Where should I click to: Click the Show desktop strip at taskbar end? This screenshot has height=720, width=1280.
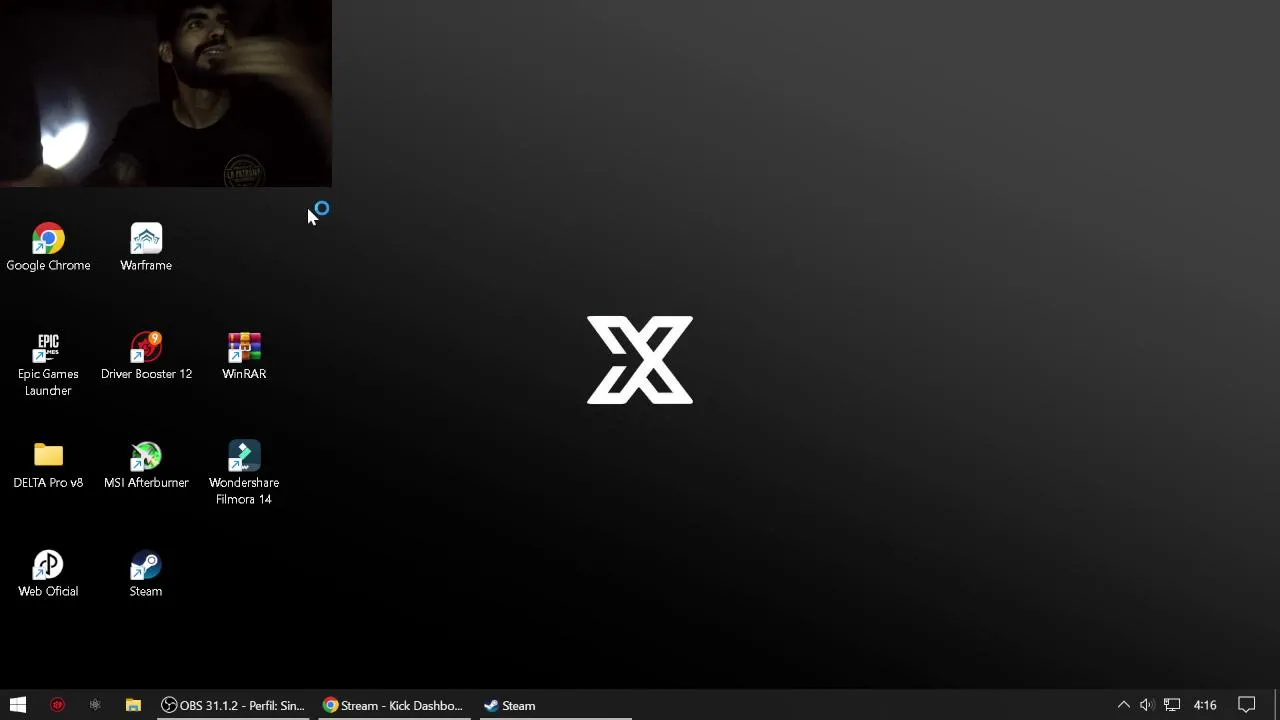pyautogui.click(x=1276, y=705)
